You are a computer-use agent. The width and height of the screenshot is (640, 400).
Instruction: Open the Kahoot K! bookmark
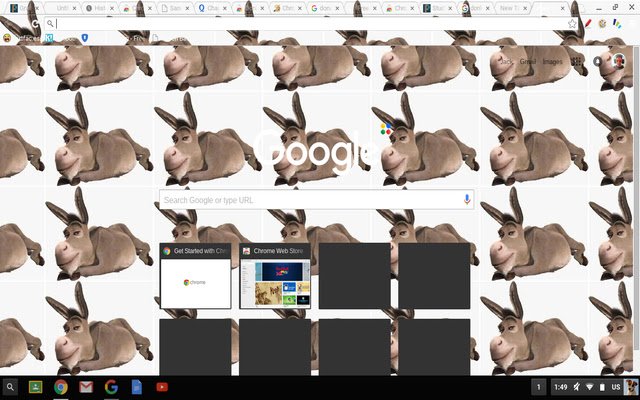coord(49,38)
